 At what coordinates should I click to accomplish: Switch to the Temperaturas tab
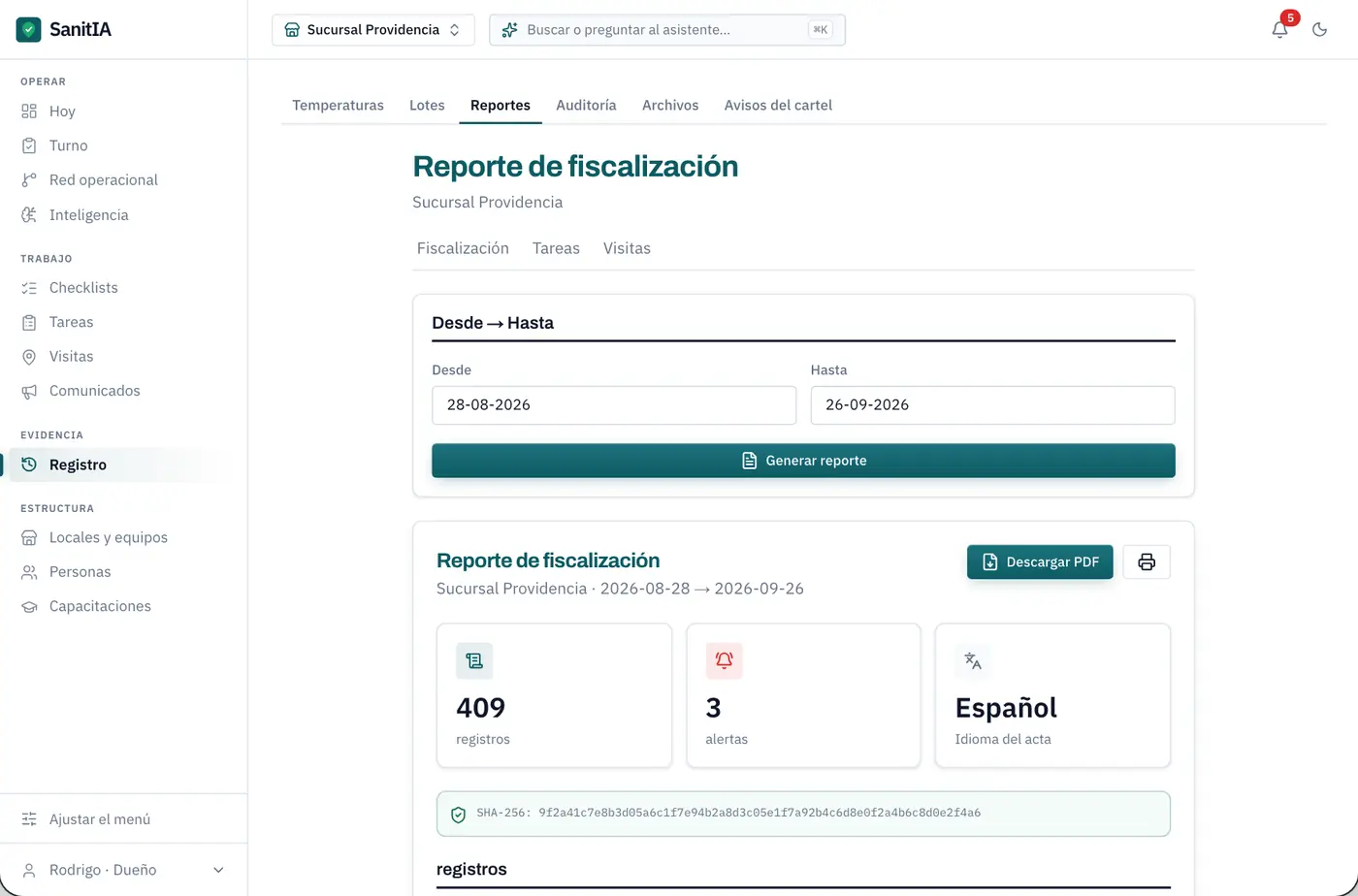(x=338, y=105)
